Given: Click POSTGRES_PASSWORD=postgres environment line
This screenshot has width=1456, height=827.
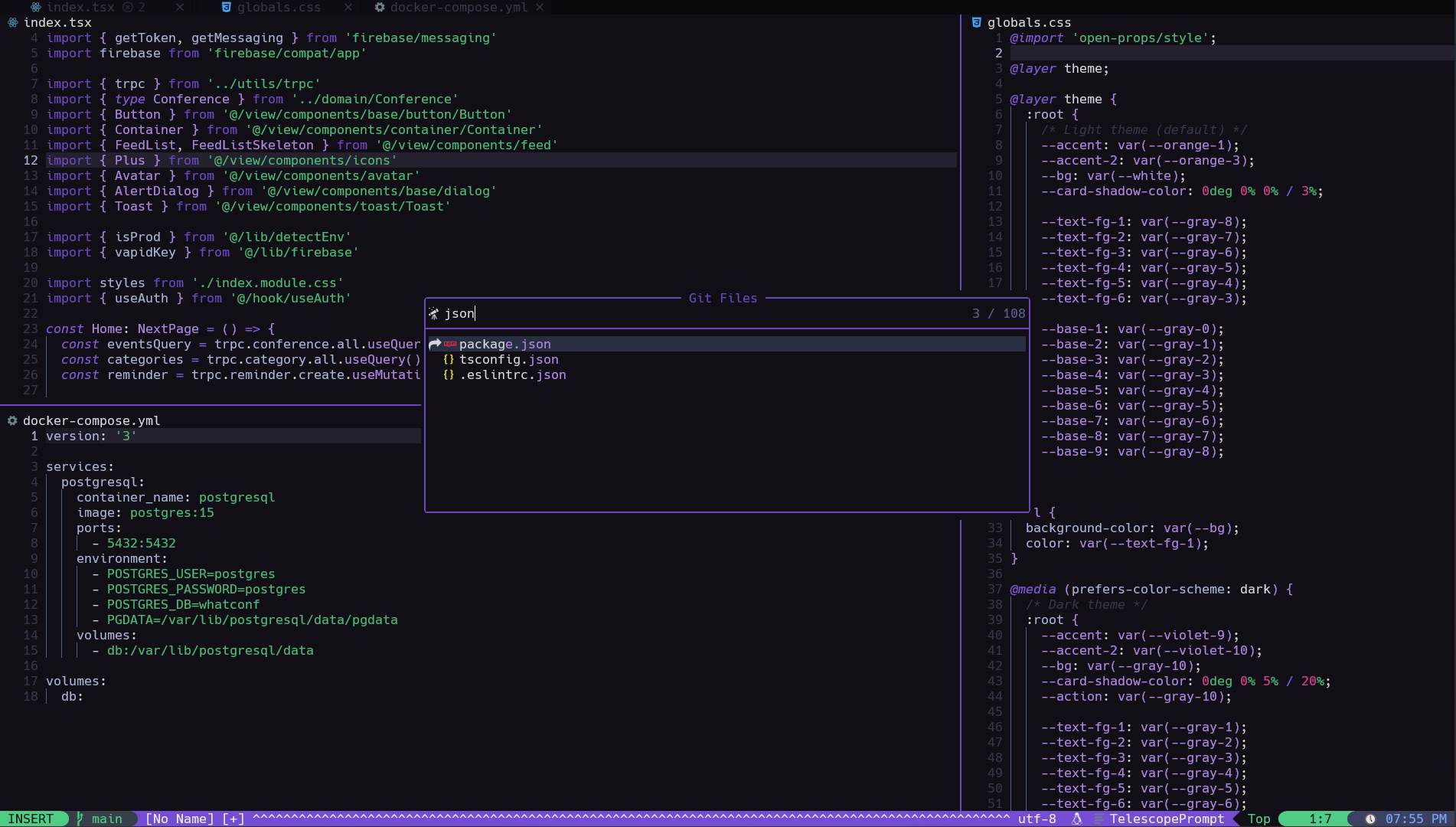Looking at the screenshot, I should click(x=206, y=589).
